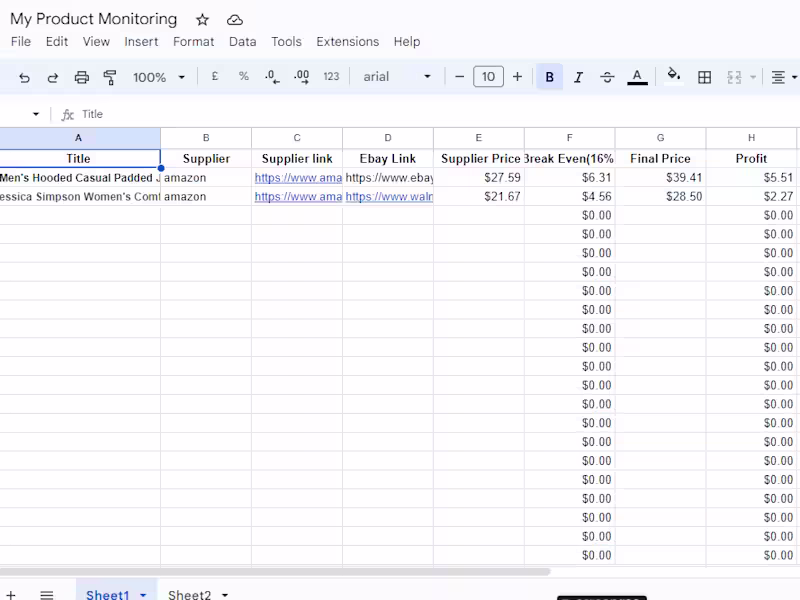Open the Extensions menu
Viewport: 800px width, 600px height.
click(x=347, y=41)
